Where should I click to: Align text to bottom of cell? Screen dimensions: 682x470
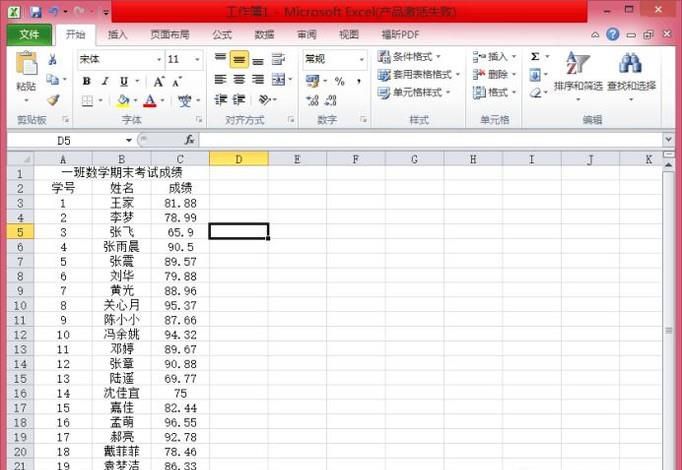(x=258, y=60)
